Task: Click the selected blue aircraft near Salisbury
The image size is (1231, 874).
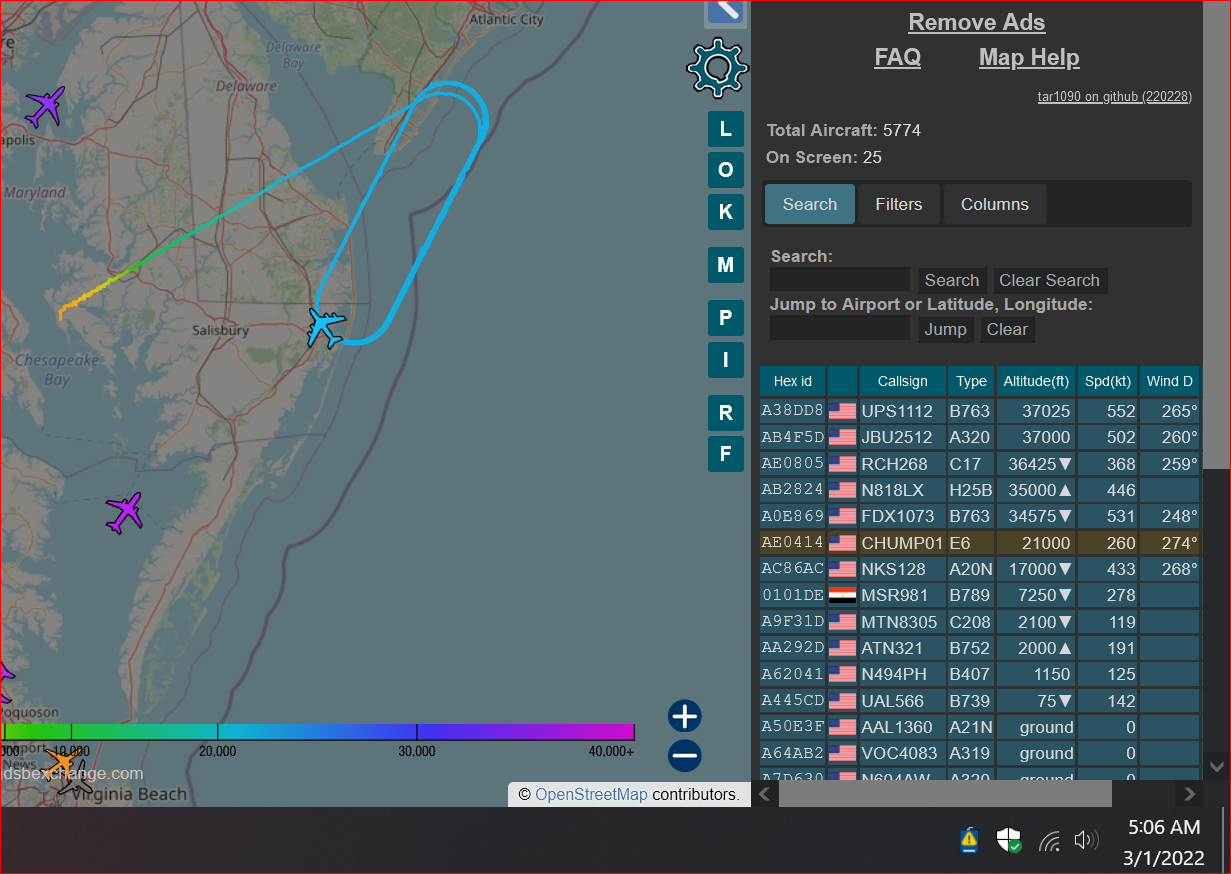Action: [x=326, y=327]
